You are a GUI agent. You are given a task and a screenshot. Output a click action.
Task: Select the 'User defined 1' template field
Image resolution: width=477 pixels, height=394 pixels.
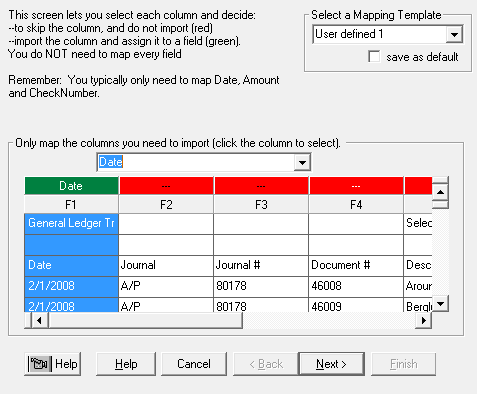click(x=379, y=34)
